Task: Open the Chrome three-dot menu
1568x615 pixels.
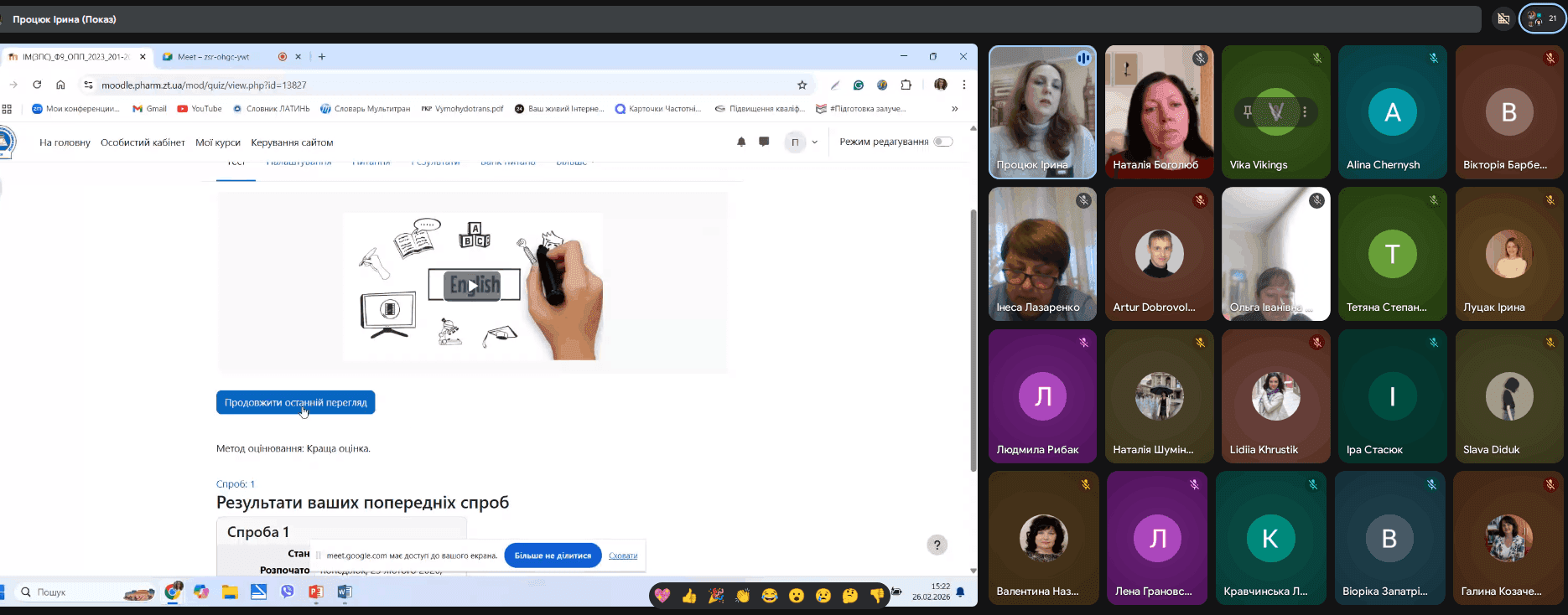Action: click(964, 85)
